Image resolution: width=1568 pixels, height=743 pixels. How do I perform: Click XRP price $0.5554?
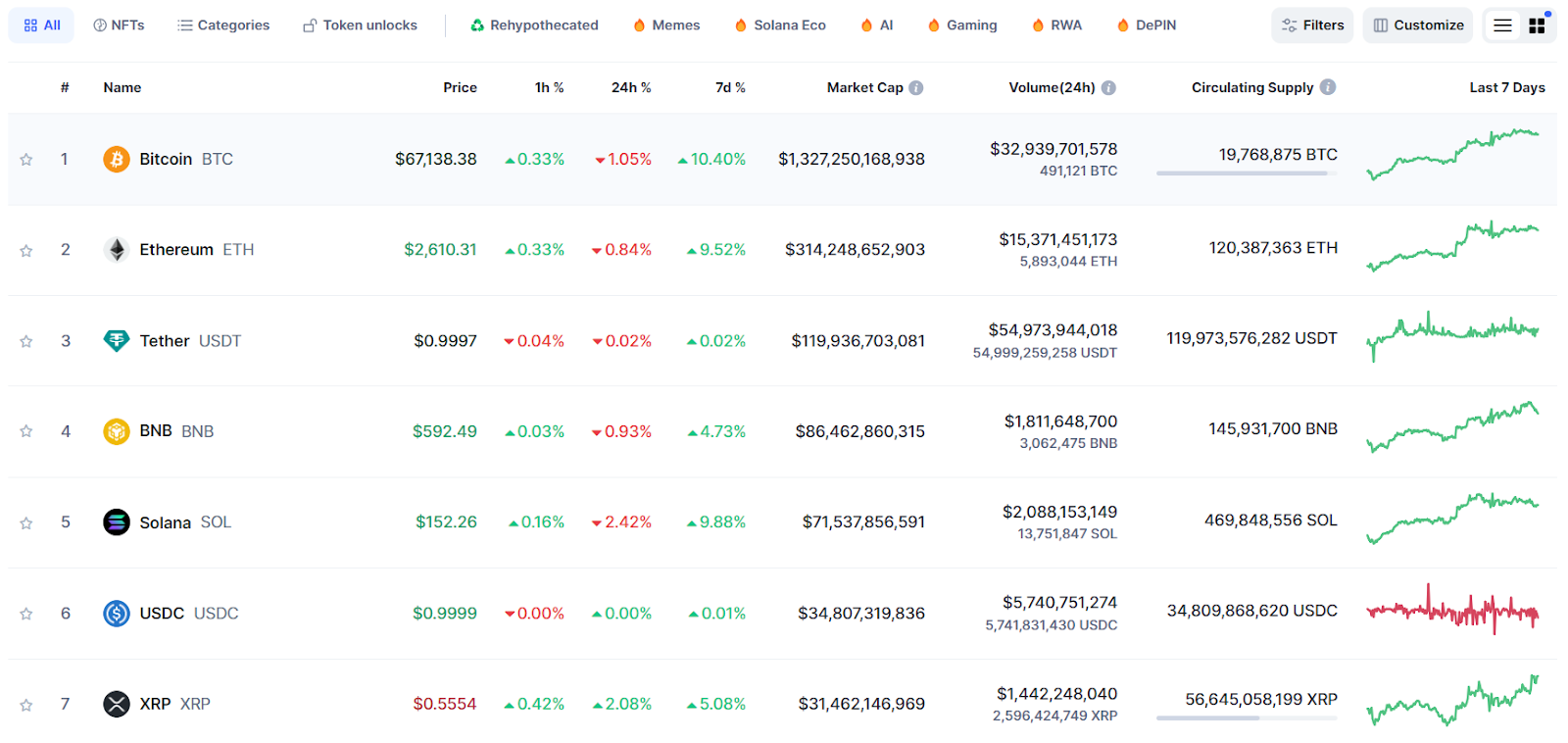click(x=445, y=704)
